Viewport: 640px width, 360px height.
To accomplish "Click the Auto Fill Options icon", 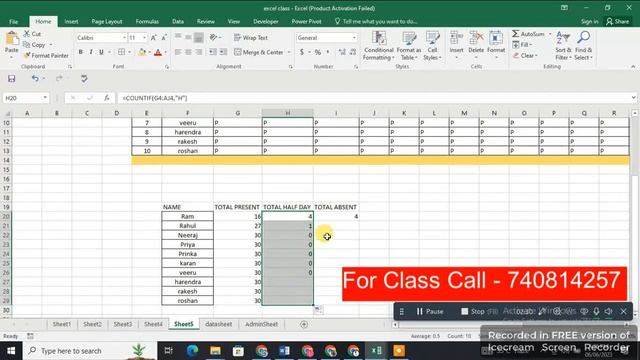I will pyautogui.click(x=318, y=310).
